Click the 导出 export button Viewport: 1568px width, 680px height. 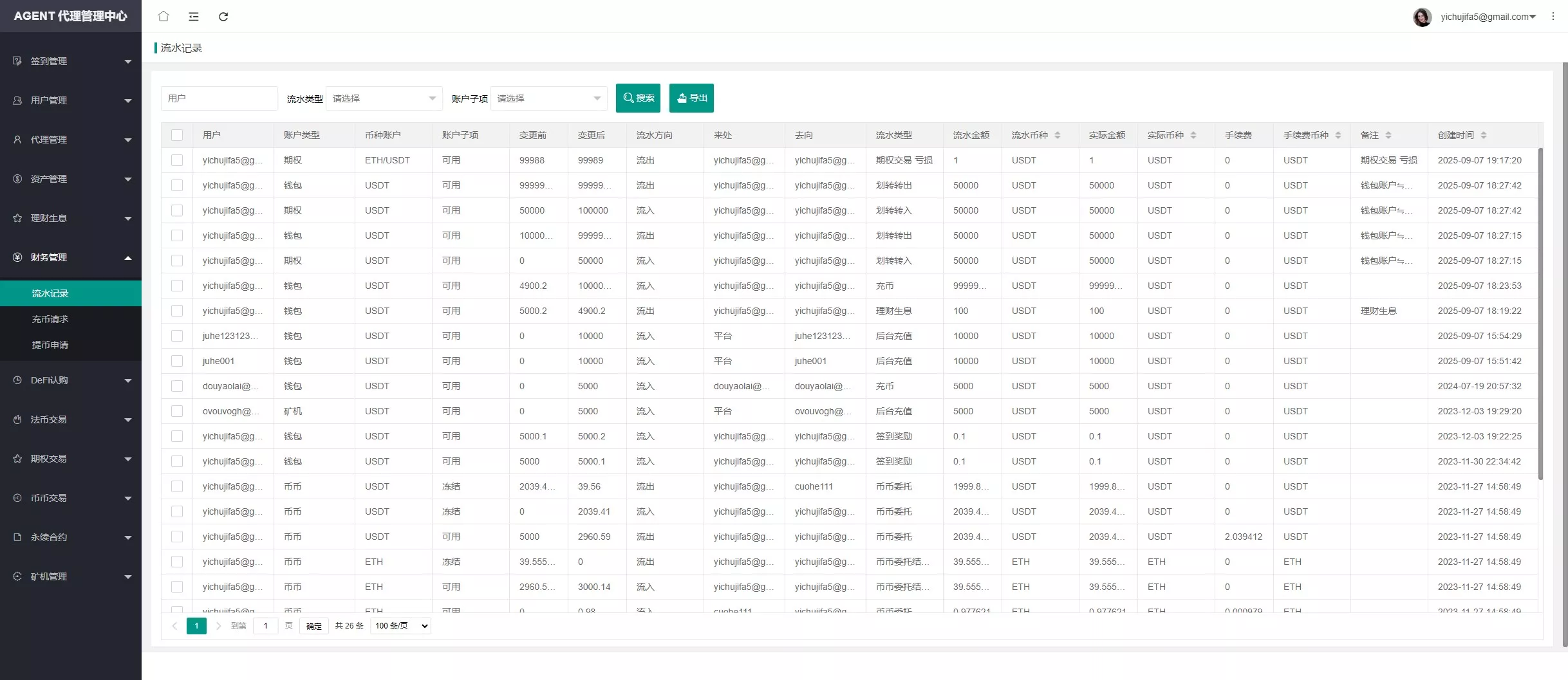[691, 98]
